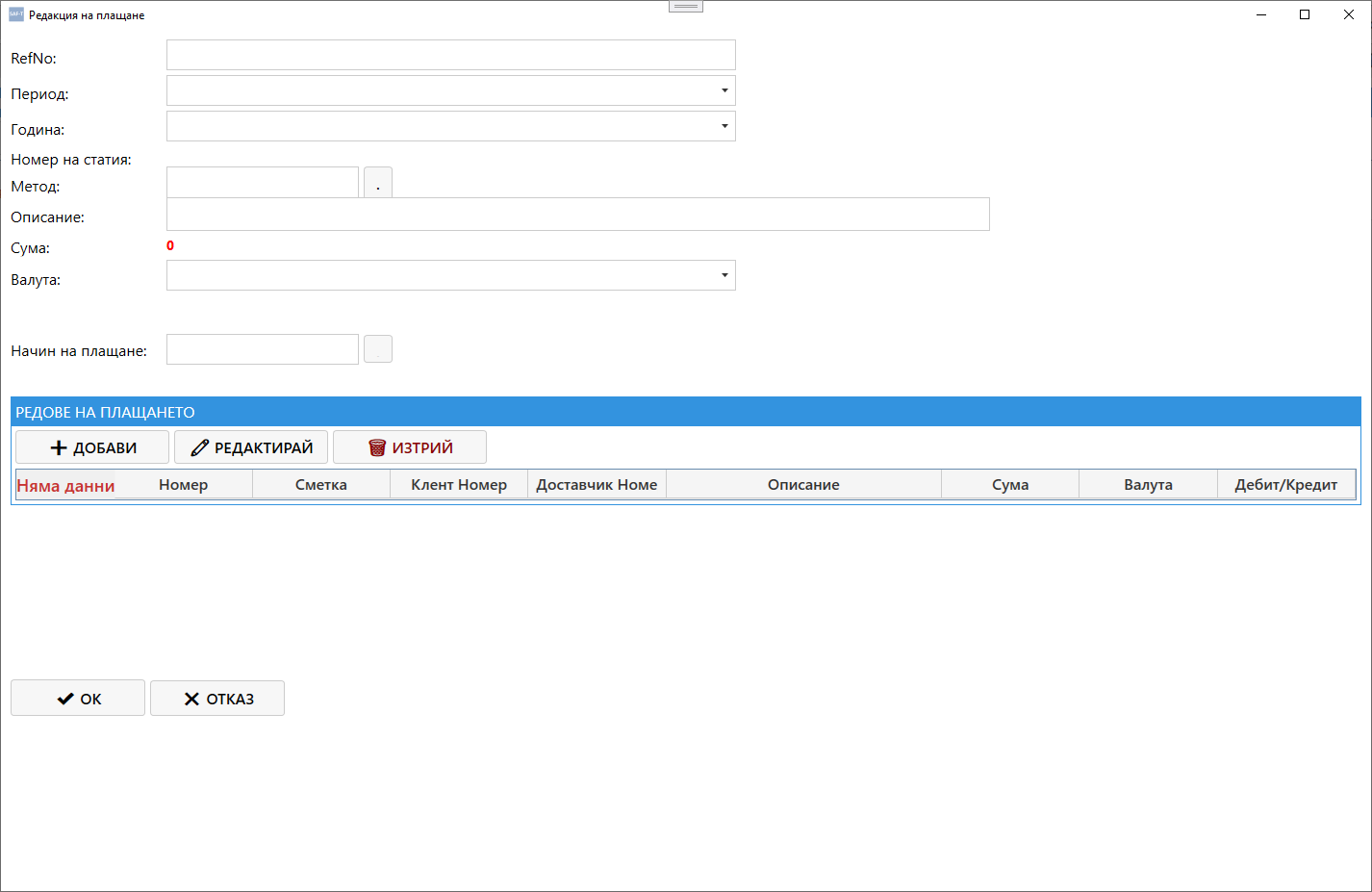Click the Сметка column header
Image resolution: width=1372 pixels, height=892 pixels.
point(321,485)
